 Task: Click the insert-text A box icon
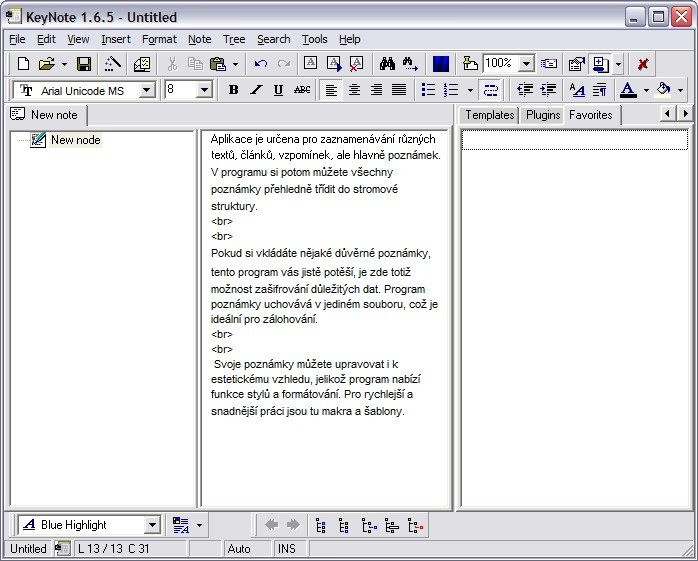(x=310, y=63)
